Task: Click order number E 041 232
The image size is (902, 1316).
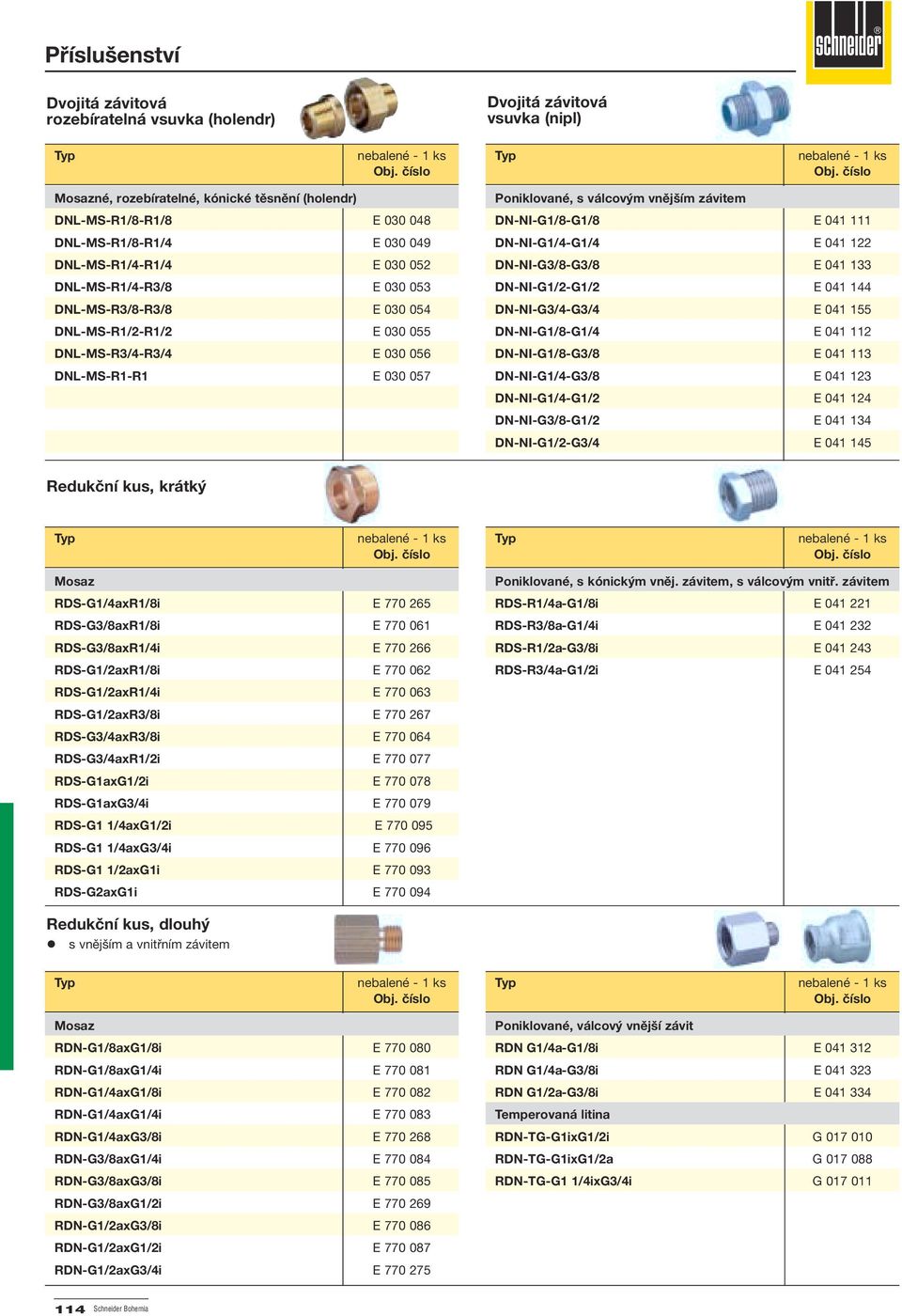Action: (842, 625)
